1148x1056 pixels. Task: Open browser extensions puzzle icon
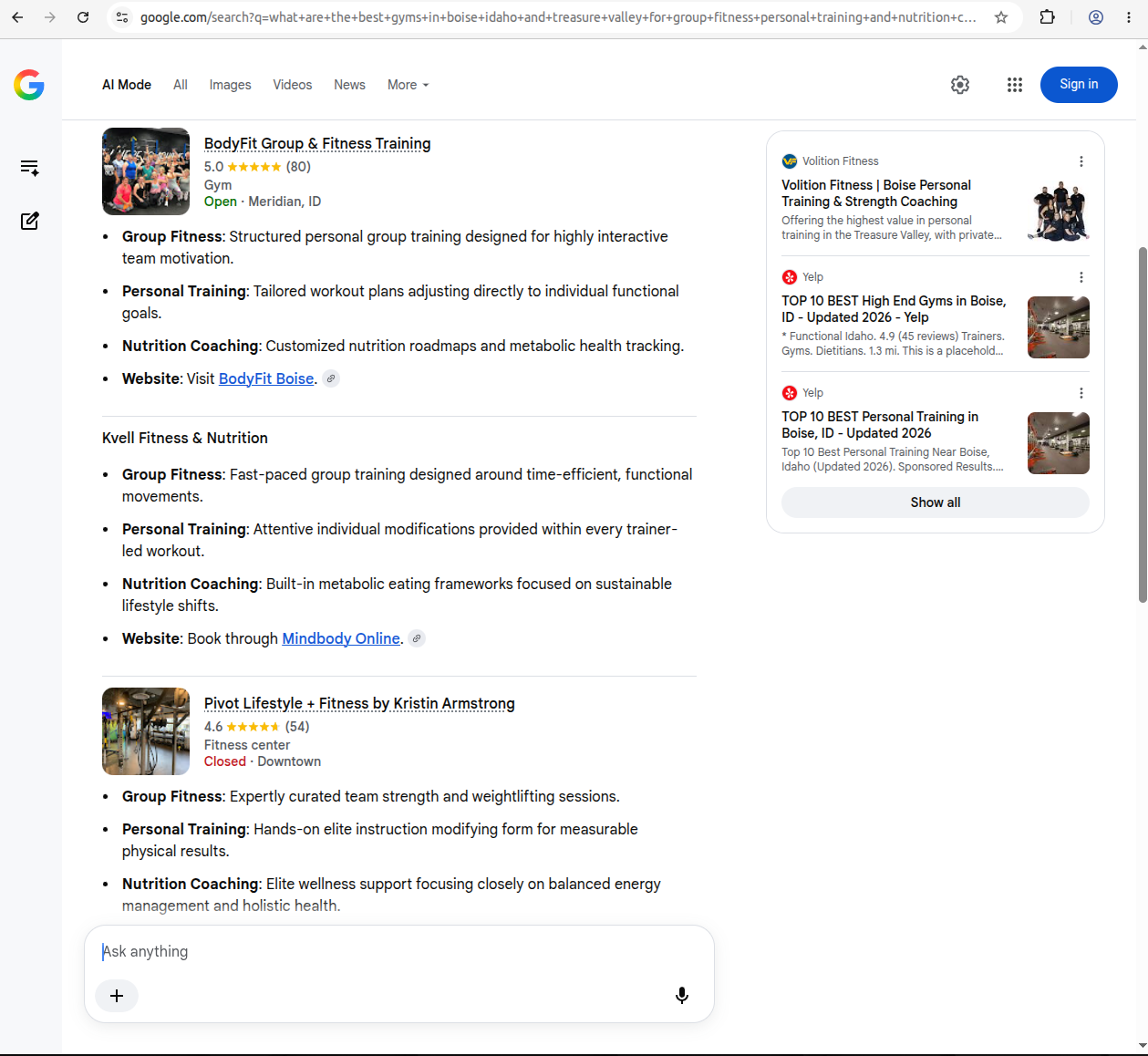pyautogui.click(x=1048, y=17)
